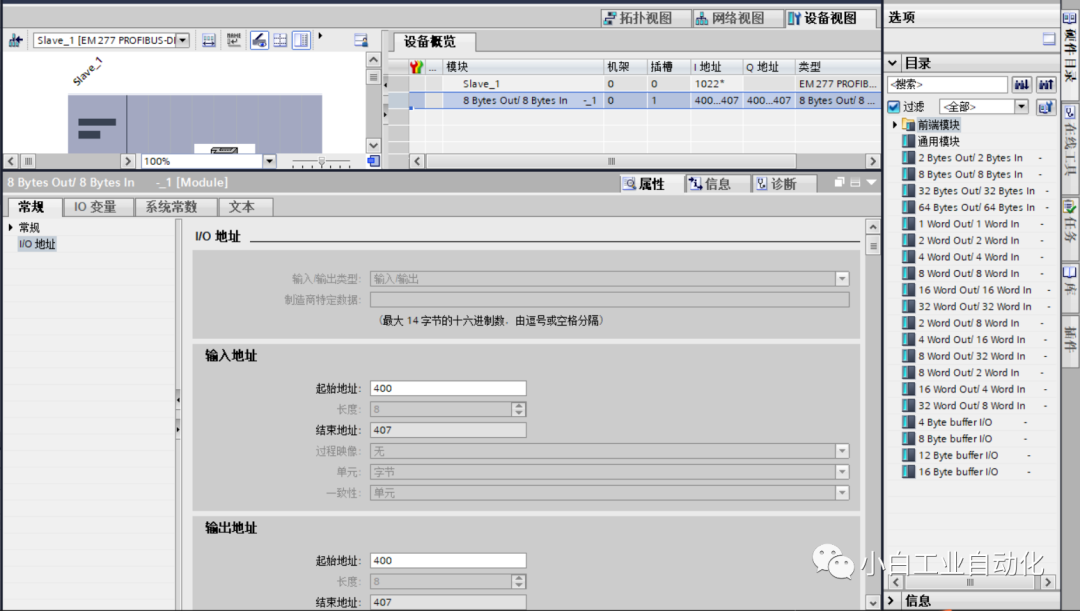Screen dimensions: 1080x611
Task: Click the show module names toolbar icon
Action: pos(233,41)
